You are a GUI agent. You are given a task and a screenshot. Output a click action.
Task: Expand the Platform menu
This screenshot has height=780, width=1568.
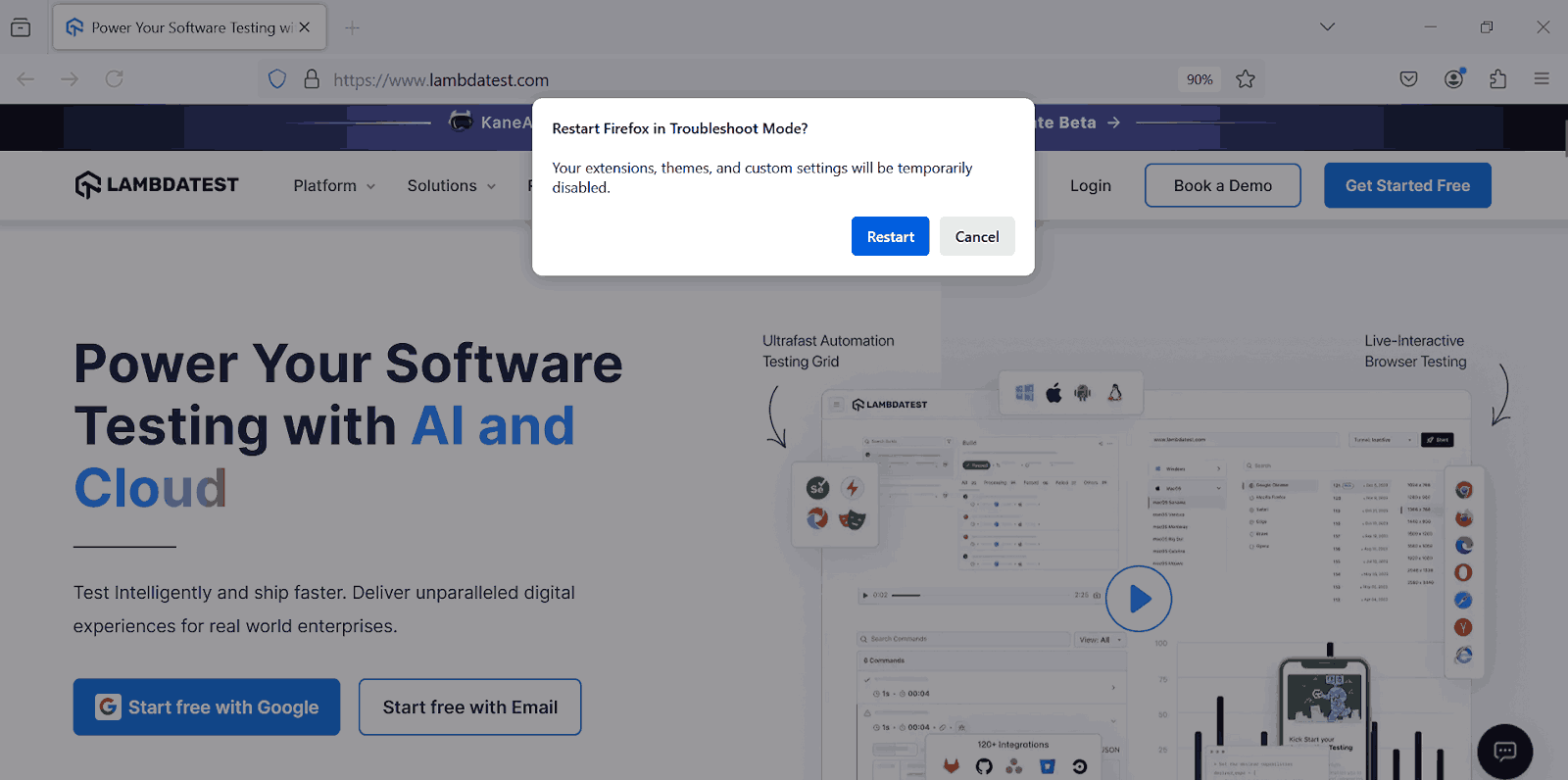[334, 185]
